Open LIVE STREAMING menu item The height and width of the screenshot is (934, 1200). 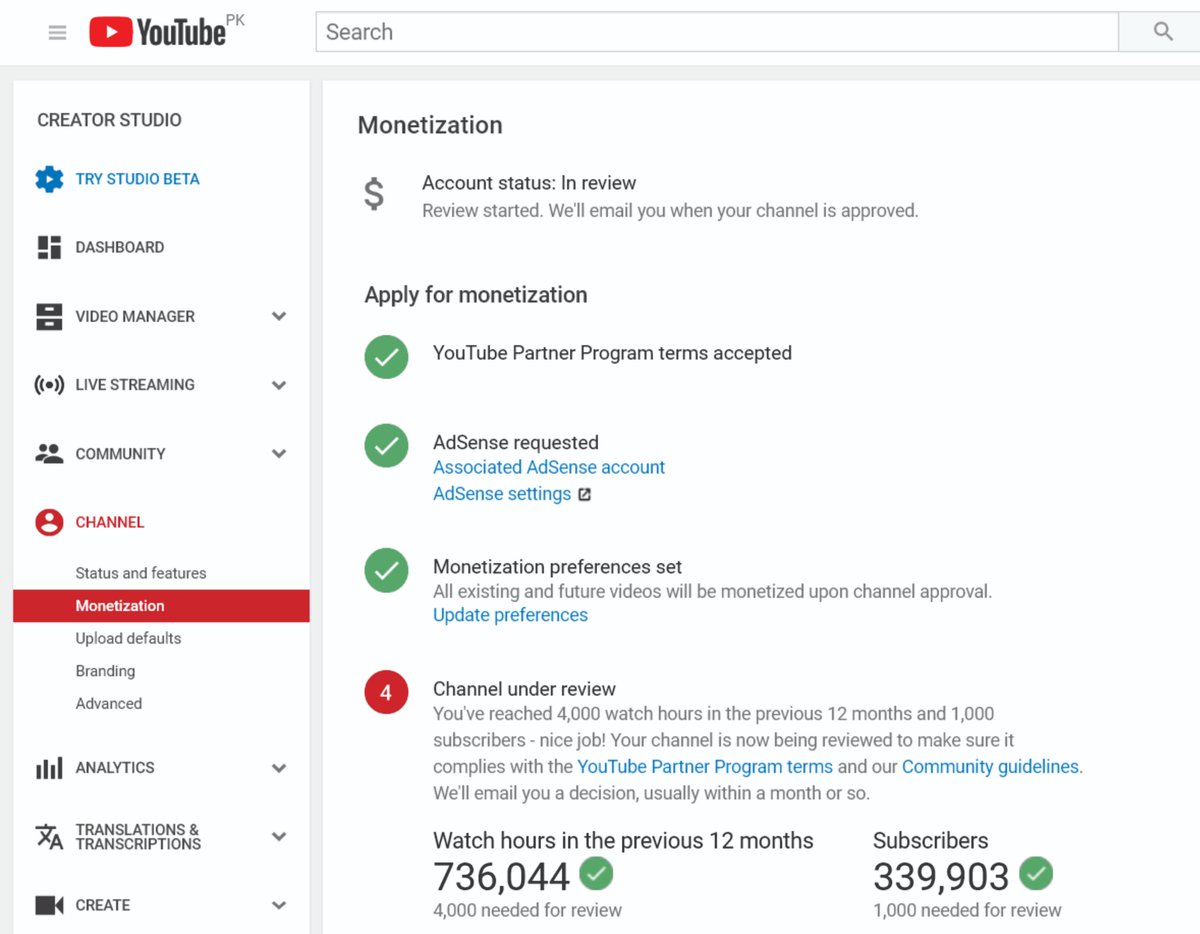(x=135, y=385)
